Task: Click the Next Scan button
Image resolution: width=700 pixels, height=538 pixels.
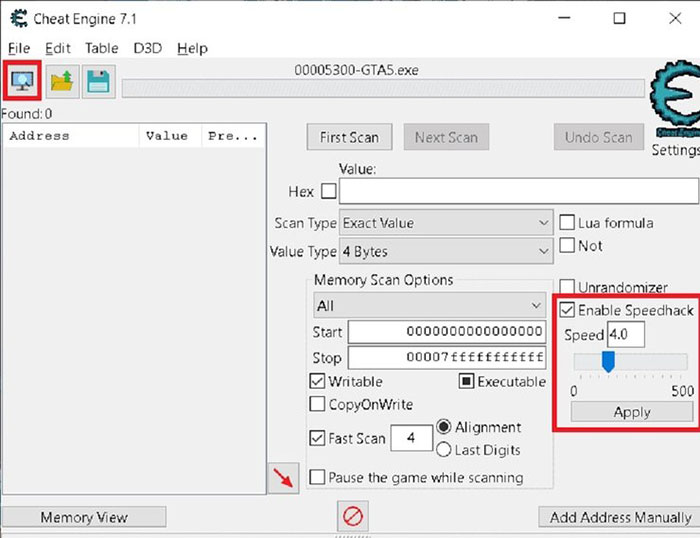Action: [446, 137]
